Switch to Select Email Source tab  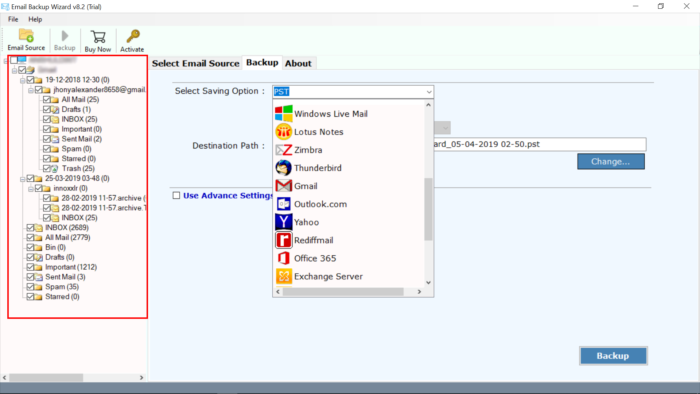click(196, 63)
